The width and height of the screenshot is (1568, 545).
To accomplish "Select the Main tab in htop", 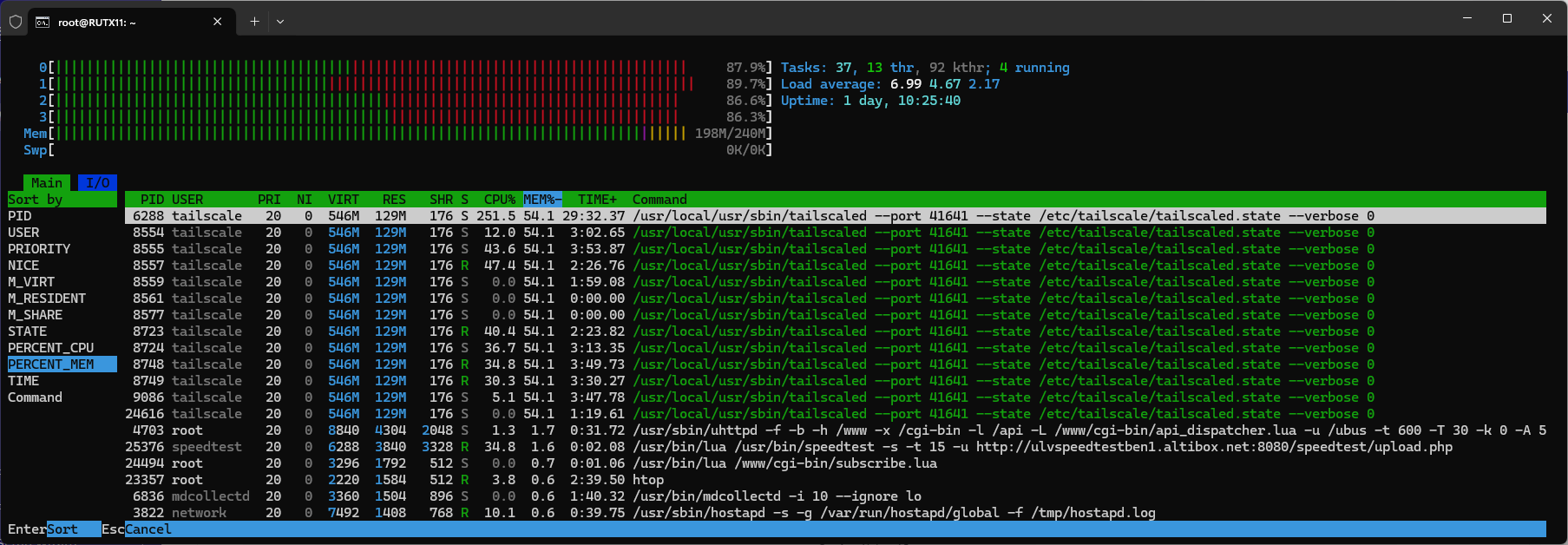I will coord(47,183).
